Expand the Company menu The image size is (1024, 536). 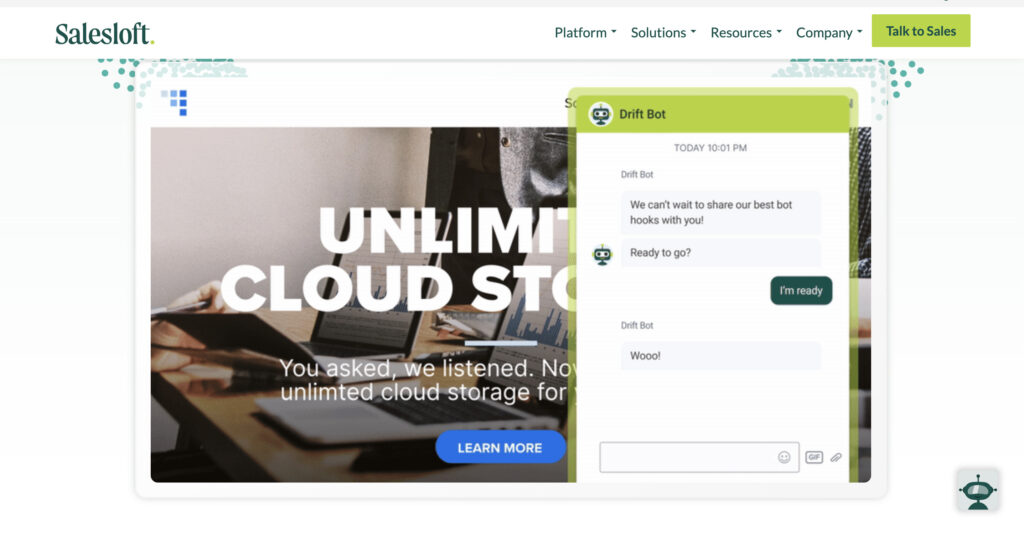pos(829,32)
